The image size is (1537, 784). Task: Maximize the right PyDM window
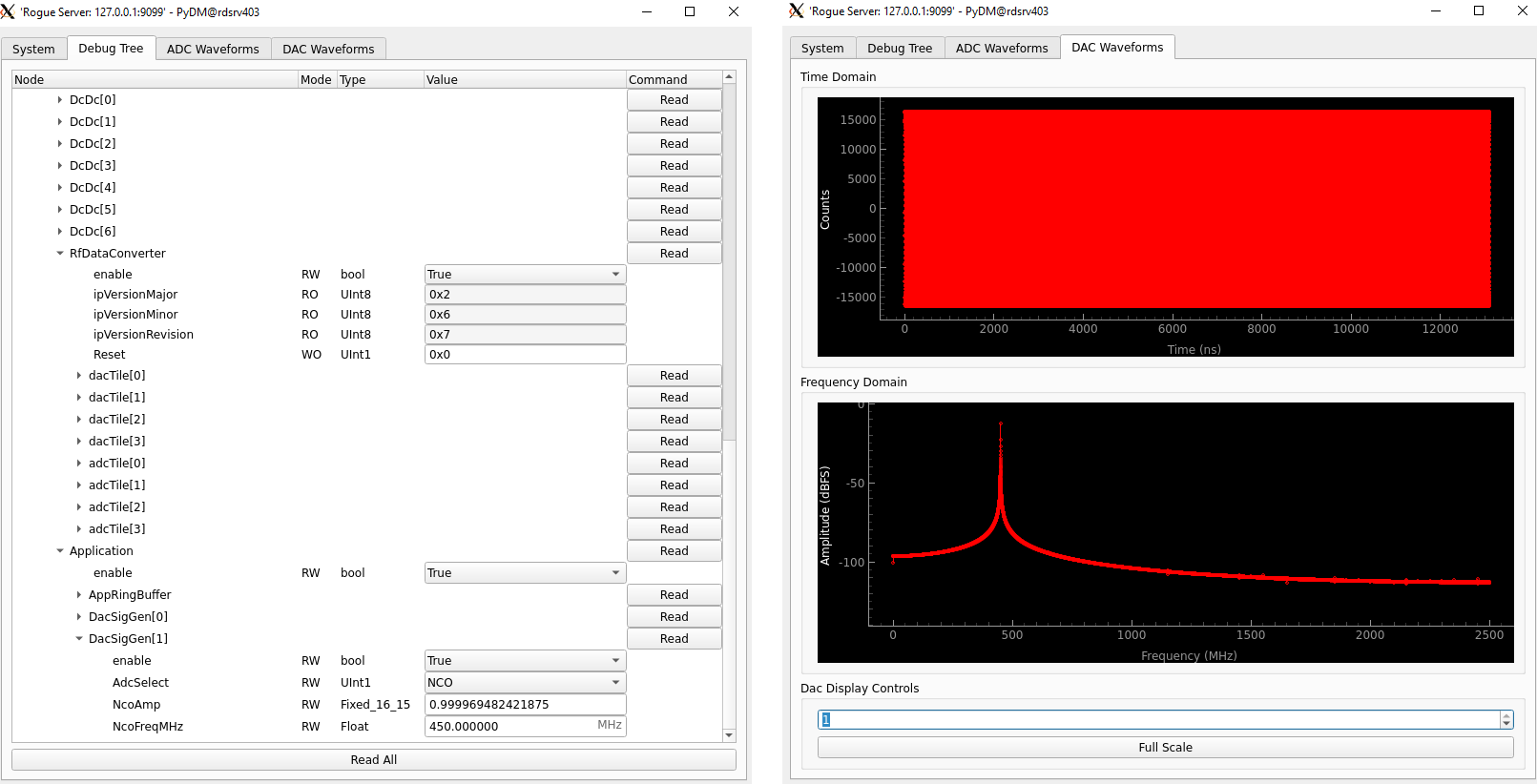click(1479, 11)
